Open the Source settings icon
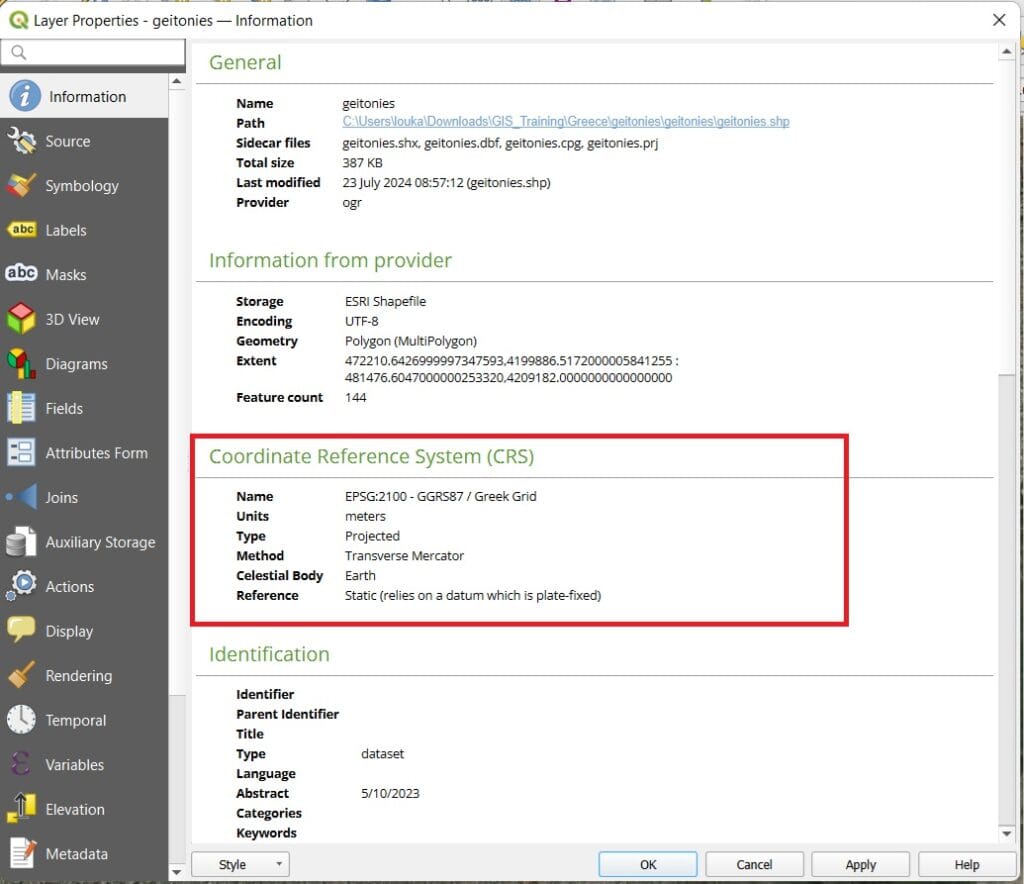Viewport: 1024px width, 884px height. (x=21, y=141)
